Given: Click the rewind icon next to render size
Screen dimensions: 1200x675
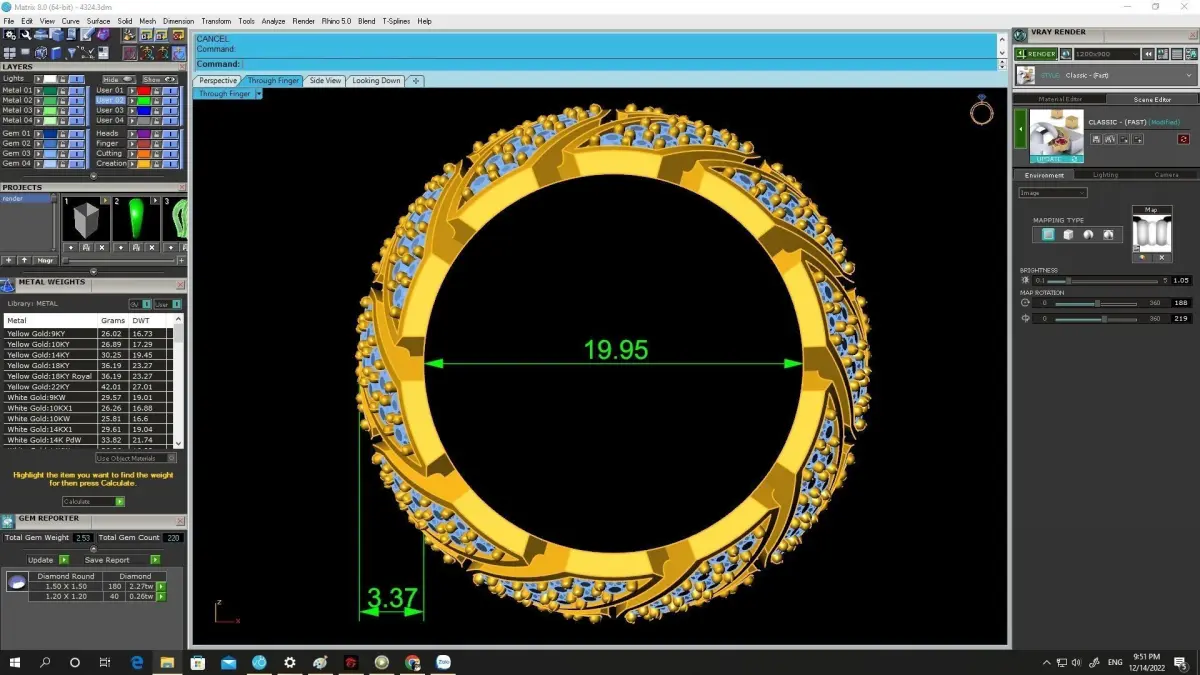Looking at the screenshot, I should pos(1150,54).
